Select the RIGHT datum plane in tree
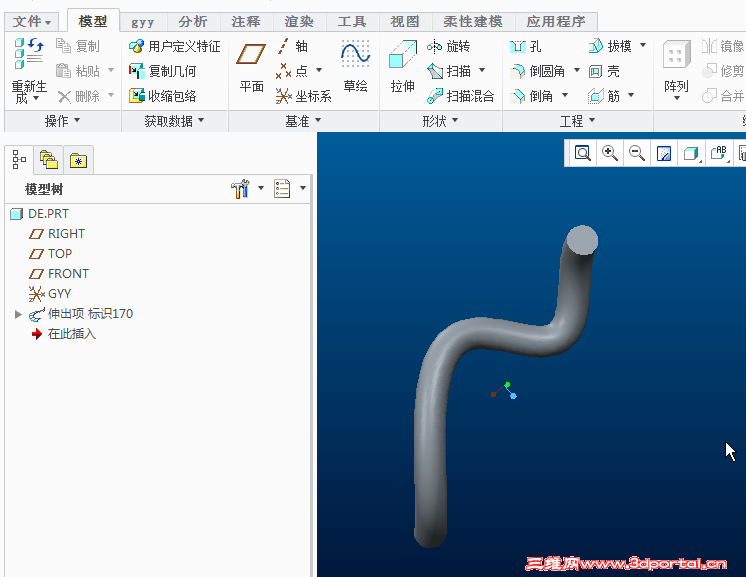Image resolution: width=746 pixels, height=577 pixels. coord(57,234)
